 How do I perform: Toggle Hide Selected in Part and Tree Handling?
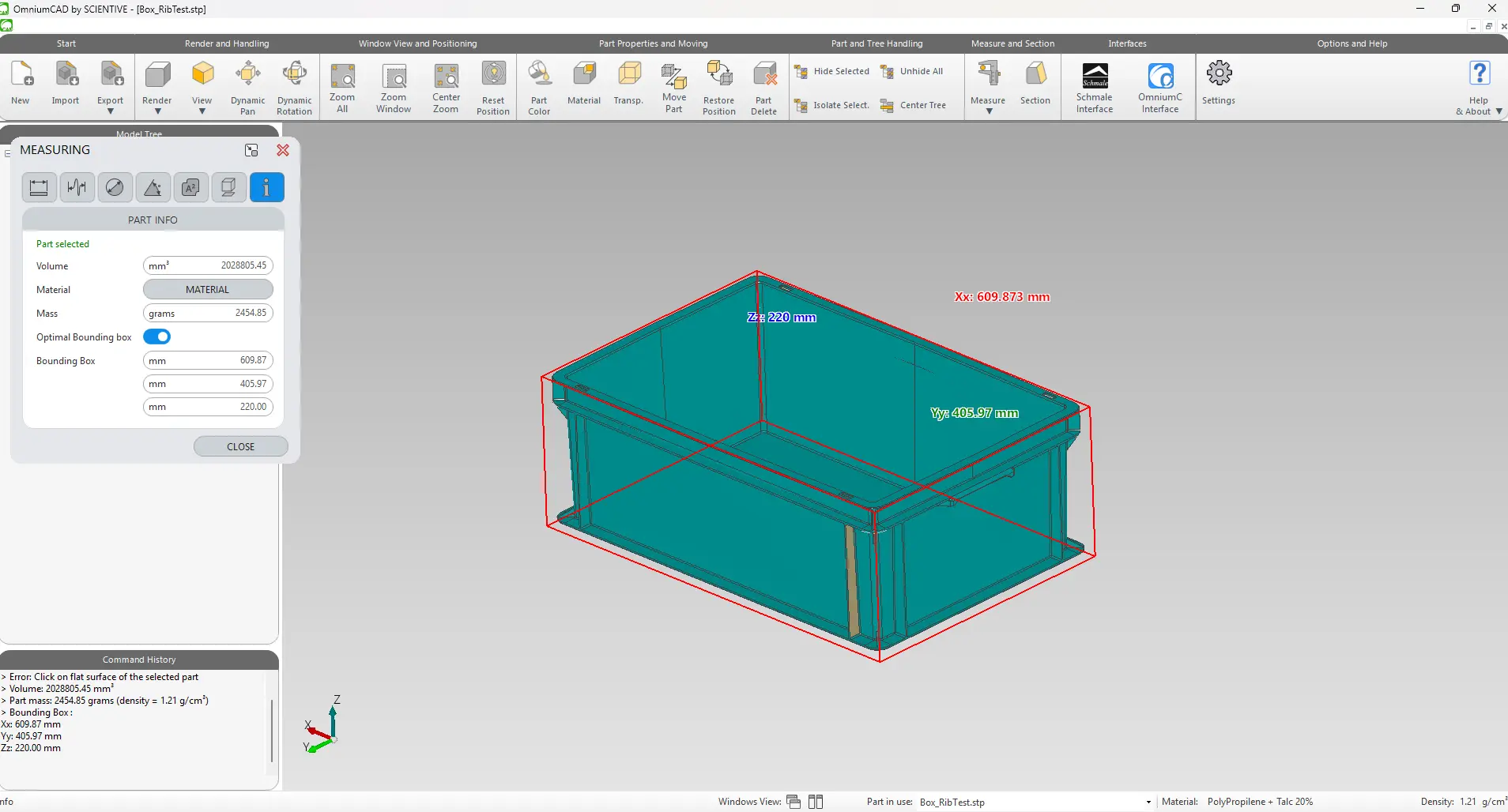coord(831,71)
